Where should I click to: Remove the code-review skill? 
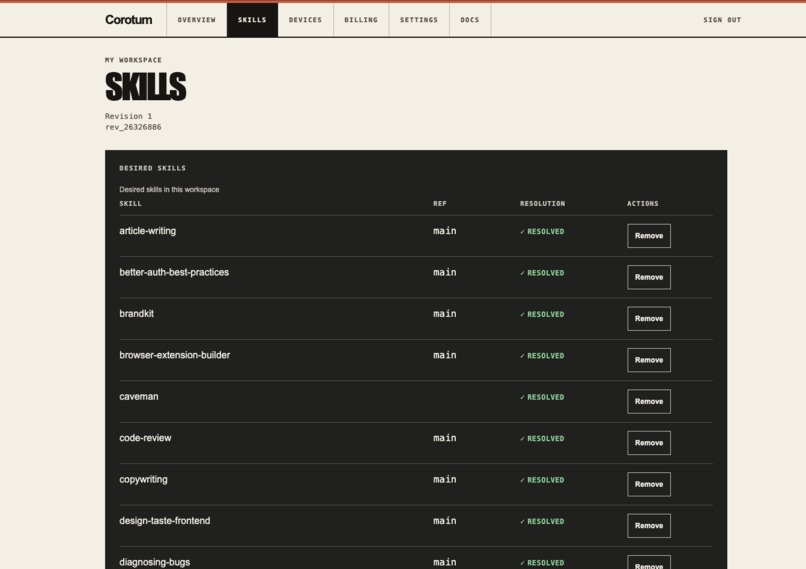(649, 443)
